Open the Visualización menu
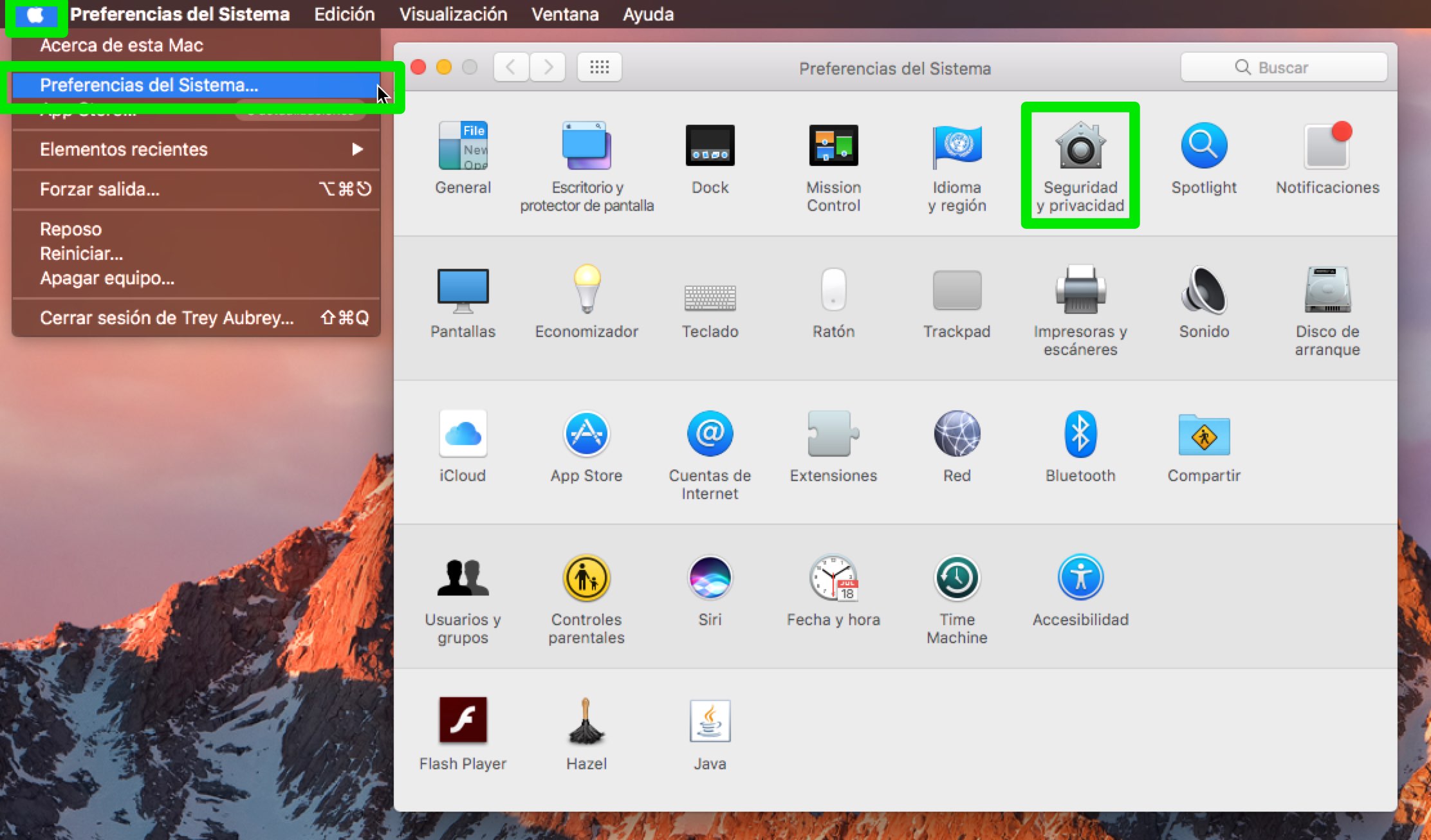1431x840 pixels. click(x=453, y=14)
